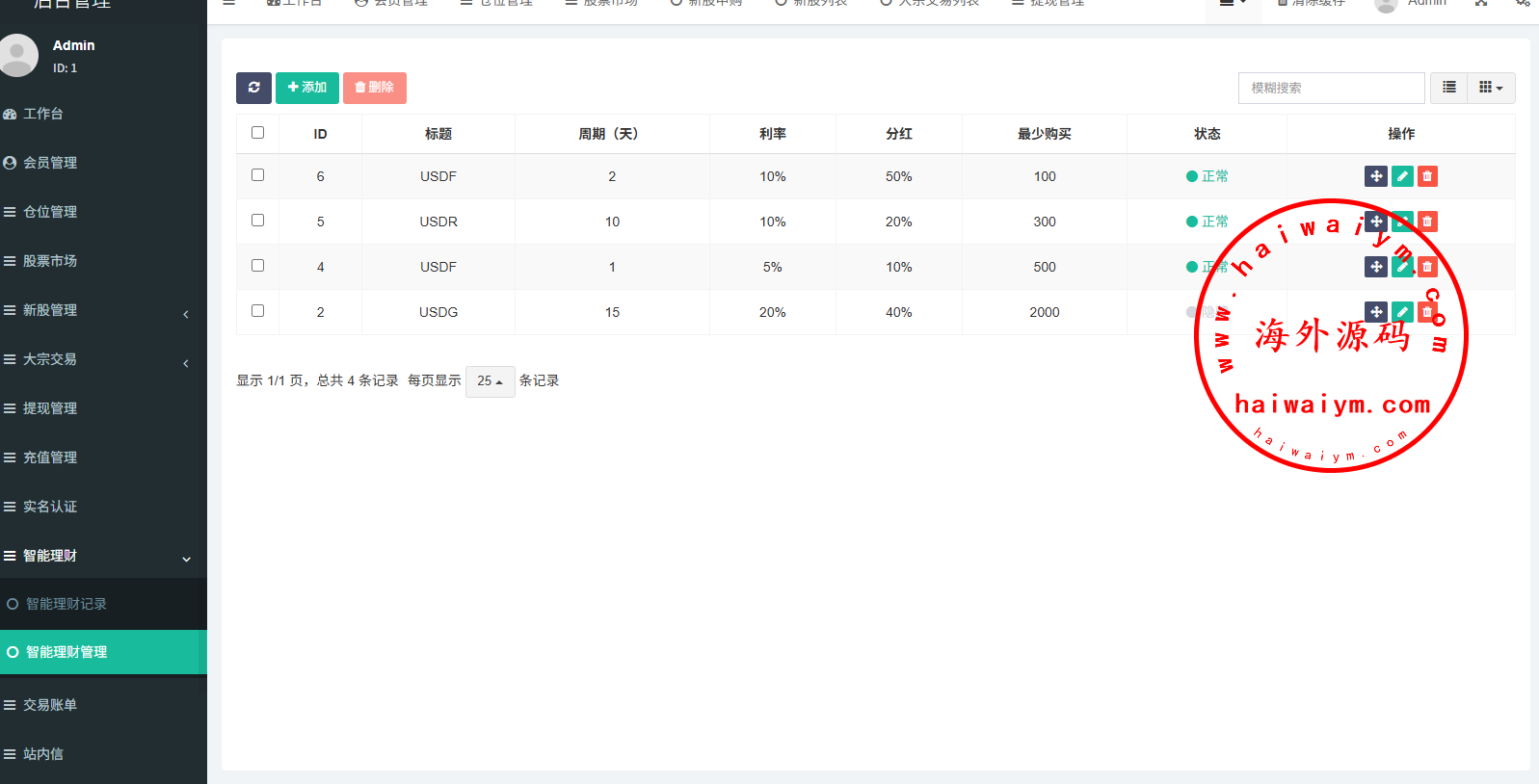Screen dimensions: 1539x784
Task: Open the 25 records per page dropdown
Action: coord(490,381)
